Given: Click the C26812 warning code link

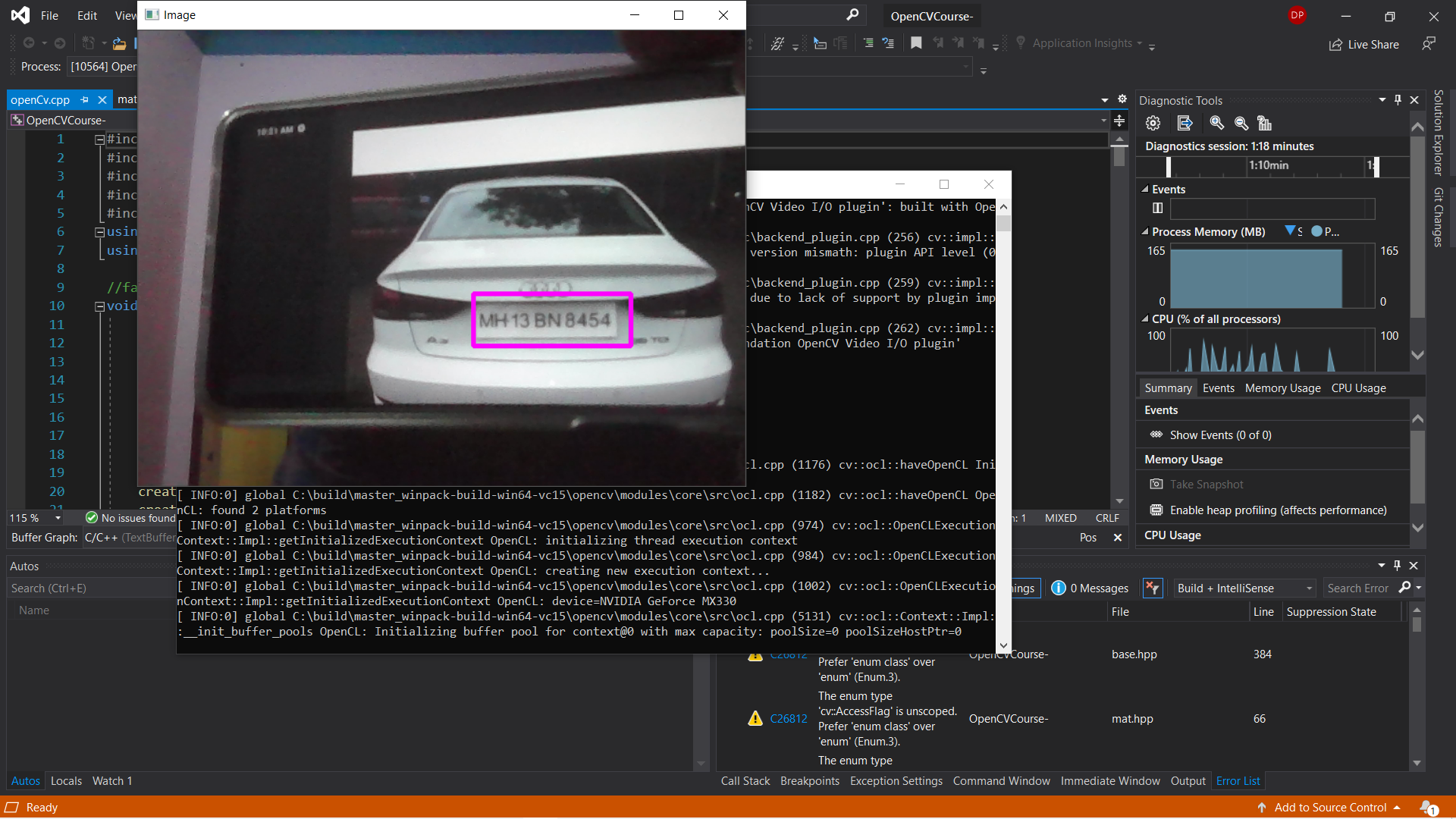Looking at the screenshot, I should click(788, 718).
